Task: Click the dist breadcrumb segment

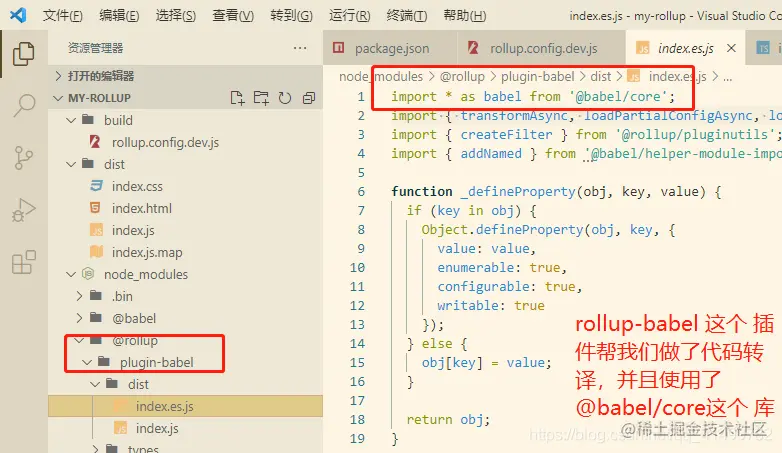Action: 600,76
